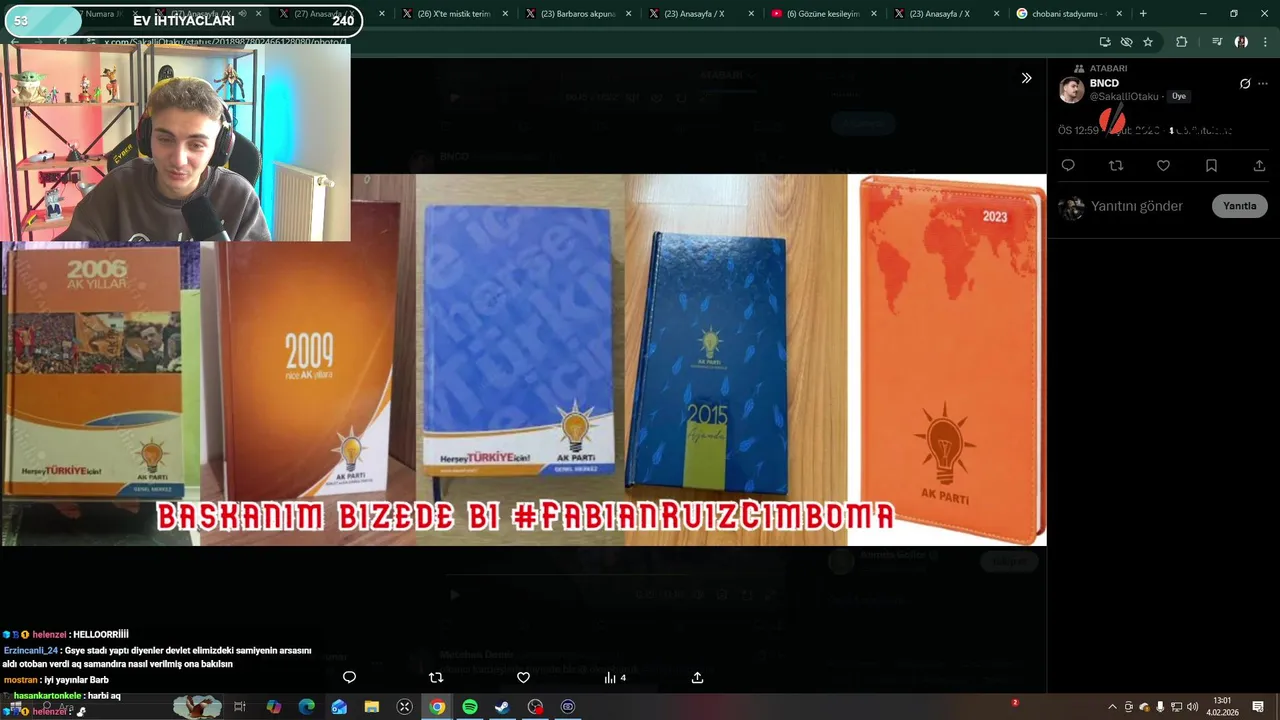Bookmark the post in the right panel

[x=1211, y=165]
